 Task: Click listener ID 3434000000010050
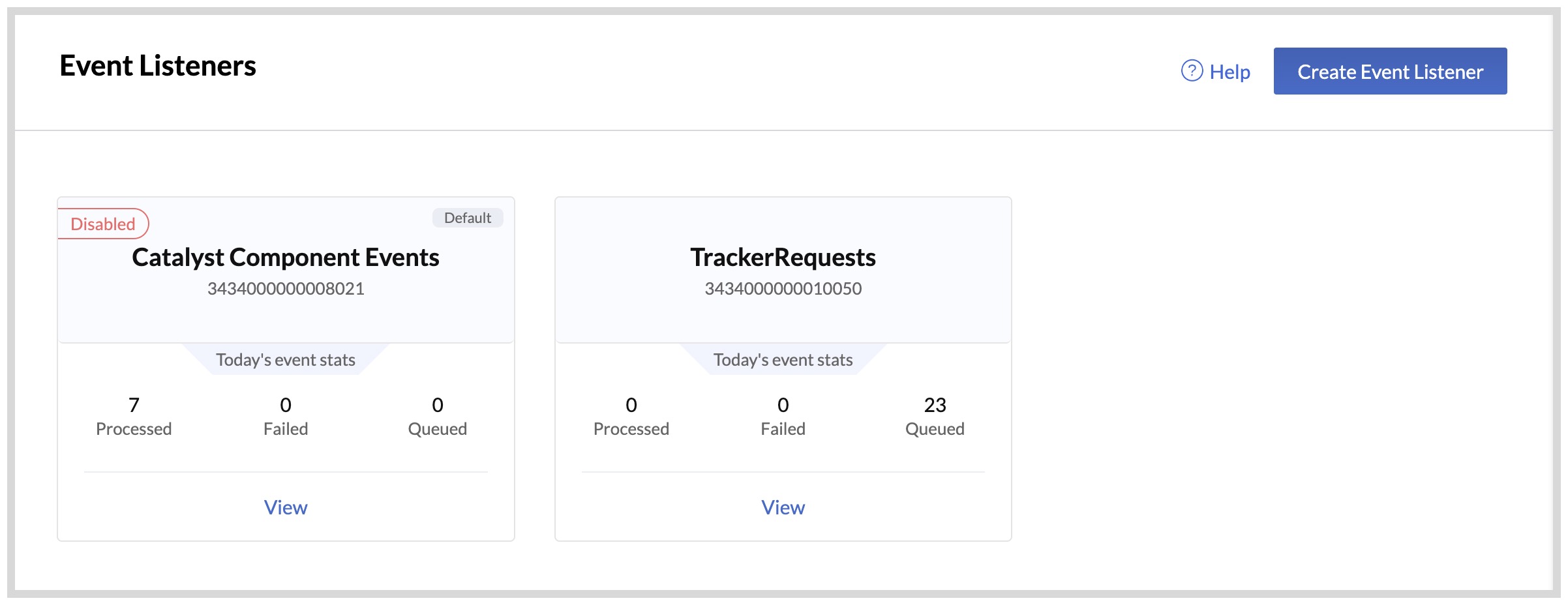783,288
